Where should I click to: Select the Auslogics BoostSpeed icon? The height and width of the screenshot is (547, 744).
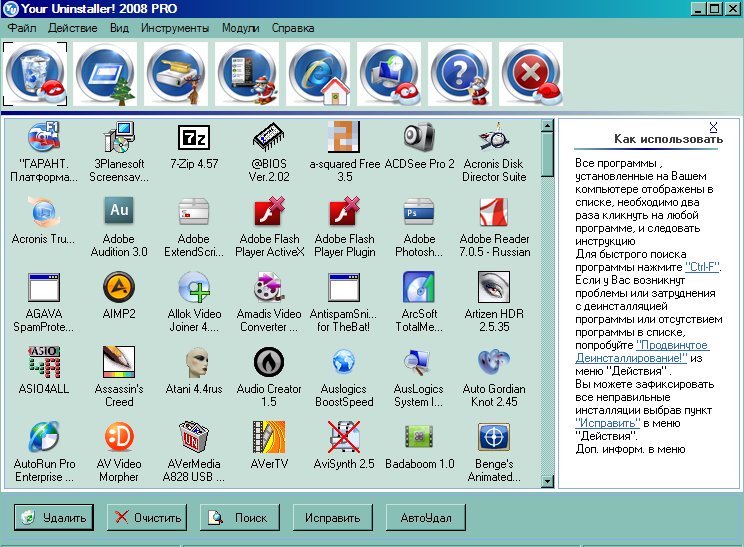tap(344, 362)
